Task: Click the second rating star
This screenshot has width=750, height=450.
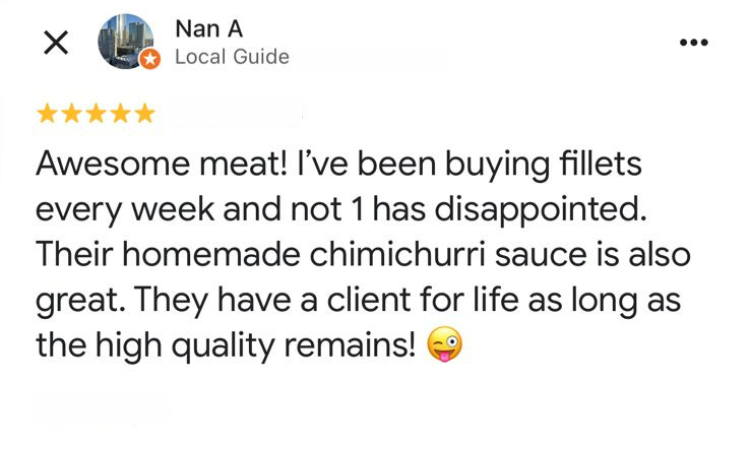Action: pyautogui.click(x=71, y=113)
